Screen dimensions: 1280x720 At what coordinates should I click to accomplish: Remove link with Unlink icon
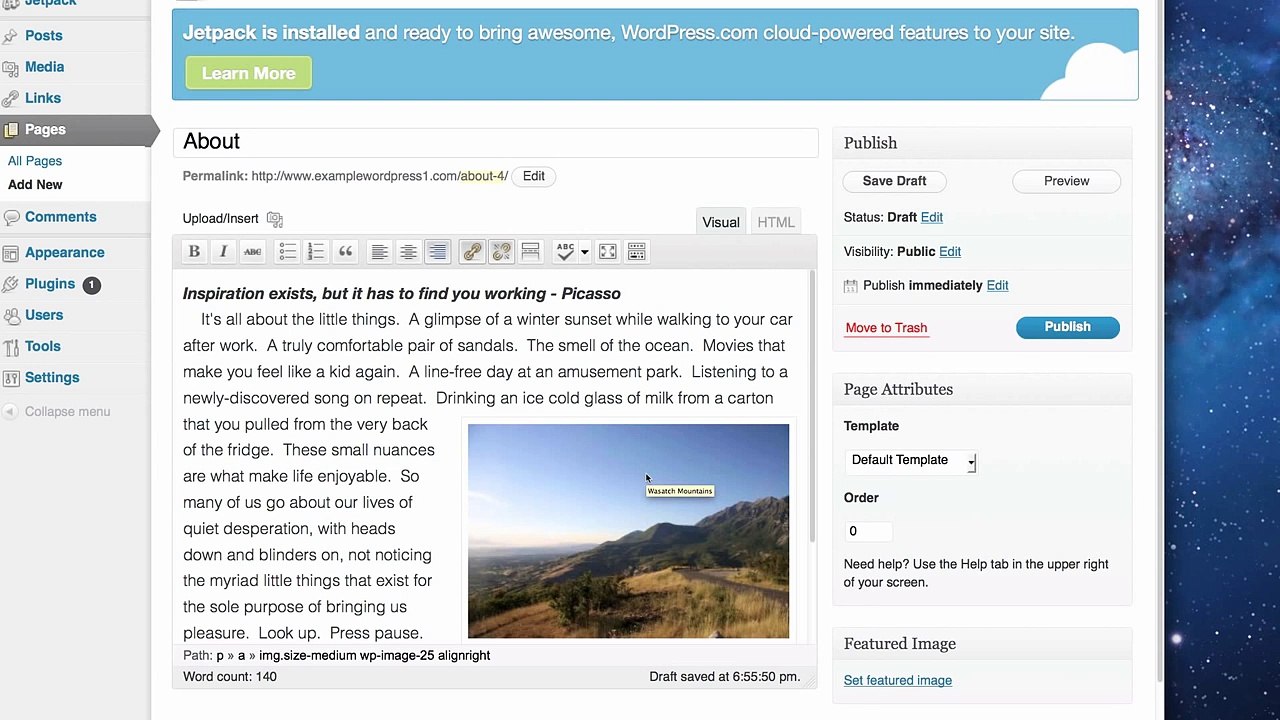501,252
